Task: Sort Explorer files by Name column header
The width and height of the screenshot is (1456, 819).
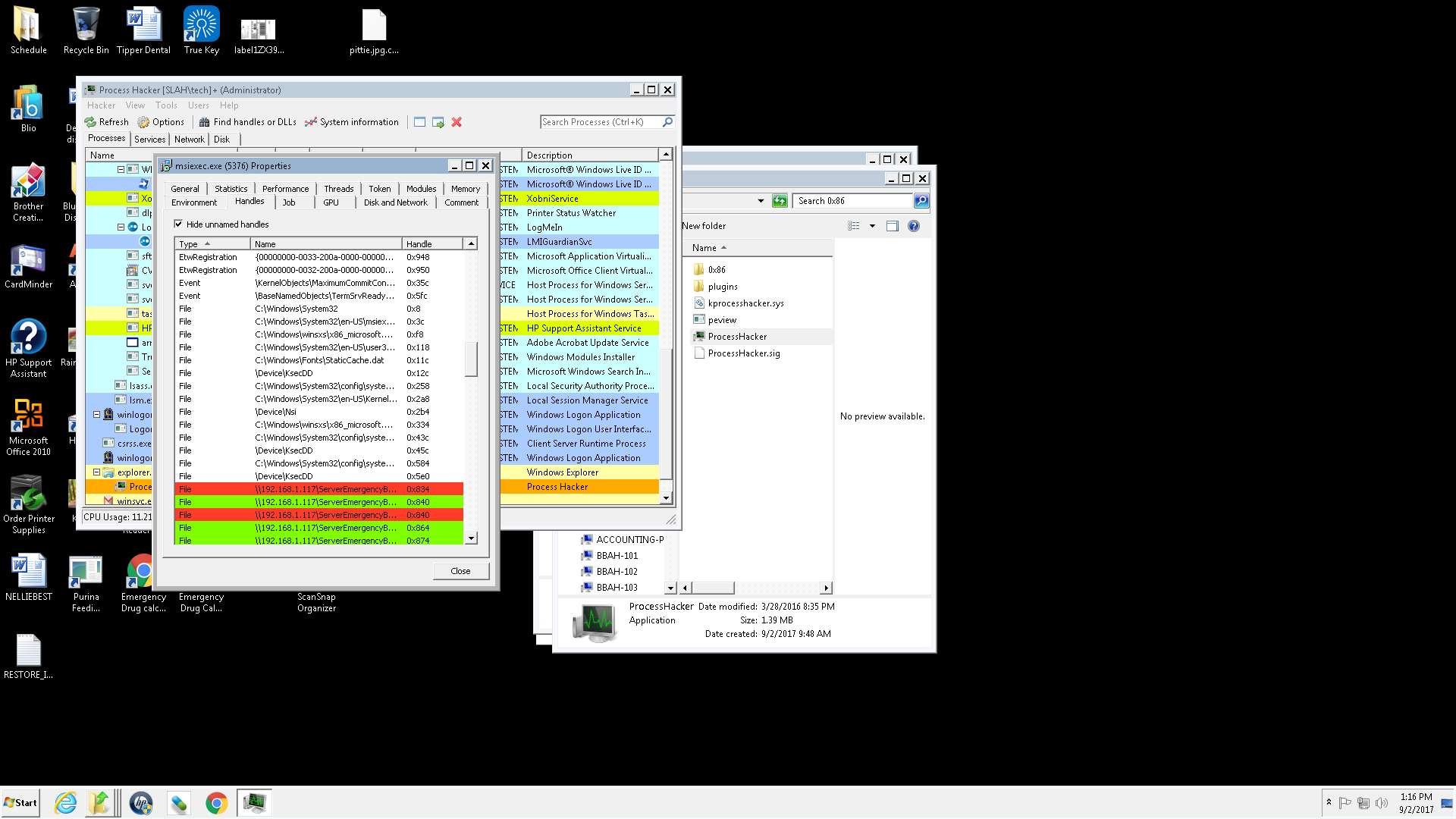Action: pyautogui.click(x=758, y=248)
